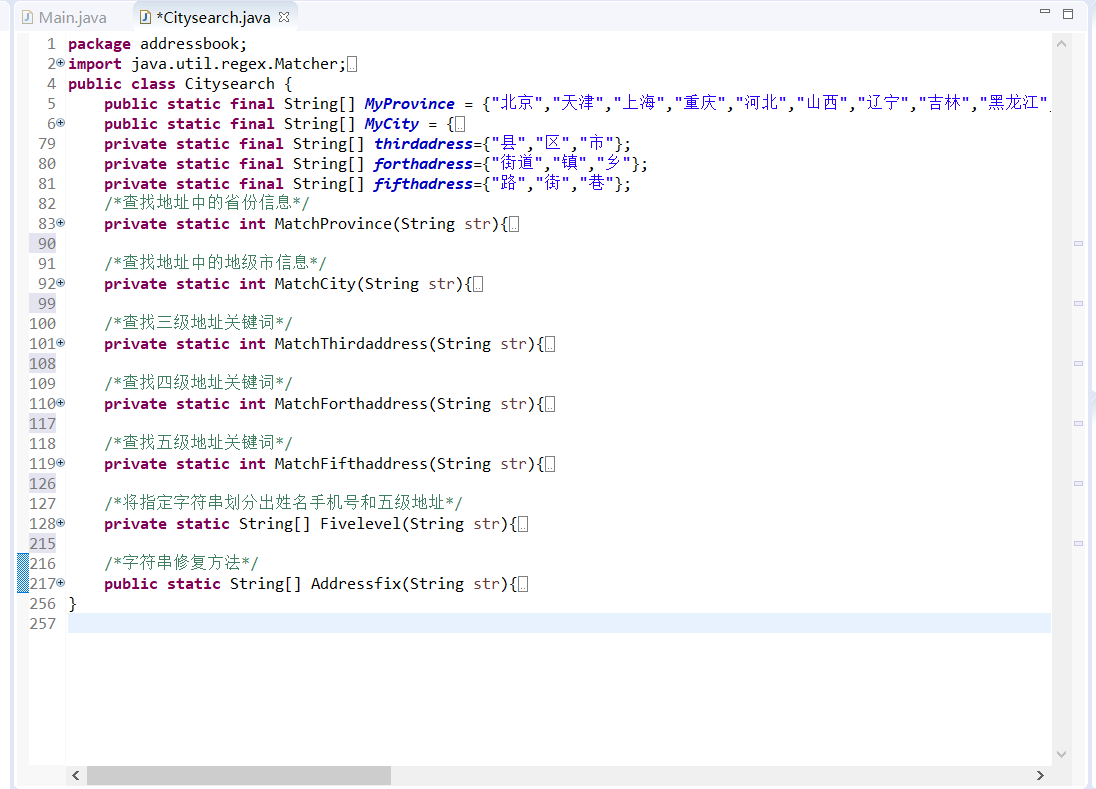This screenshot has width=1096, height=789.
Task: Click the folded-code box after MatchThirdaddress(String str){
Action: coord(550,345)
